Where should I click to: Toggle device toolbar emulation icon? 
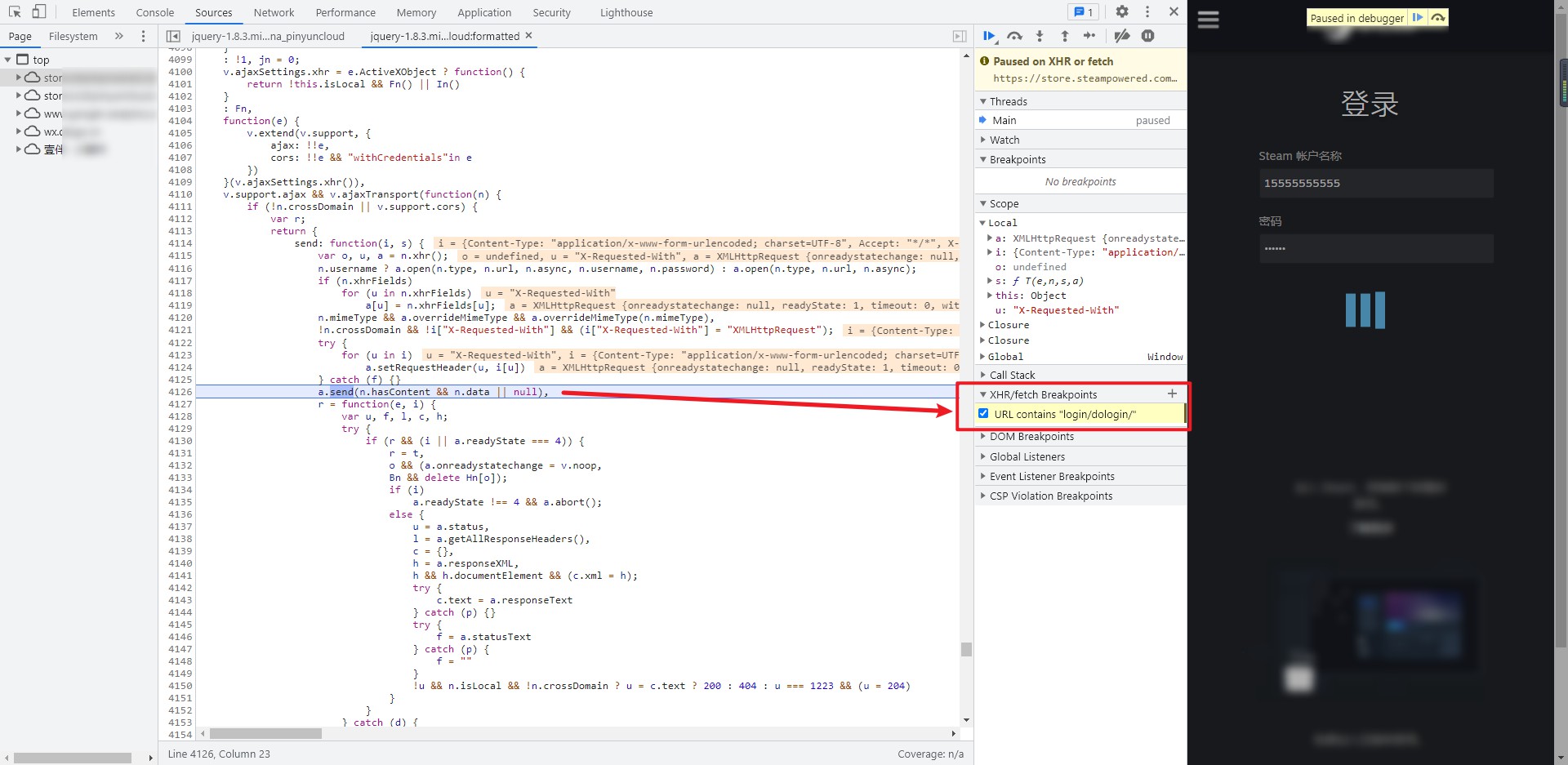coord(39,12)
